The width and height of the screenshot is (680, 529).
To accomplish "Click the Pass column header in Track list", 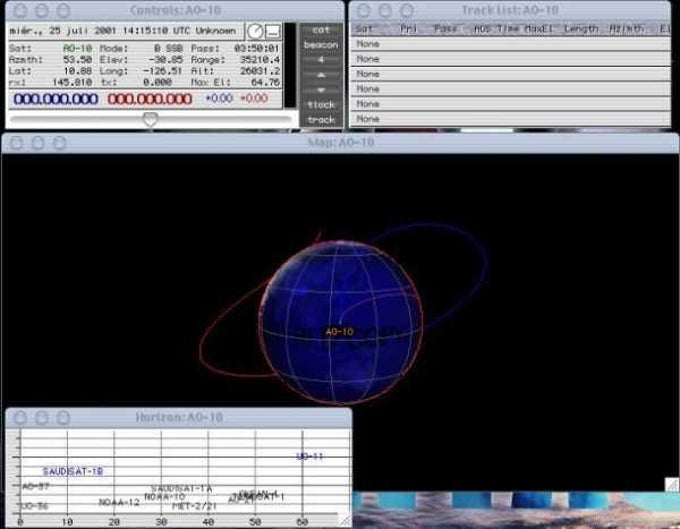I will click(446, 29).
